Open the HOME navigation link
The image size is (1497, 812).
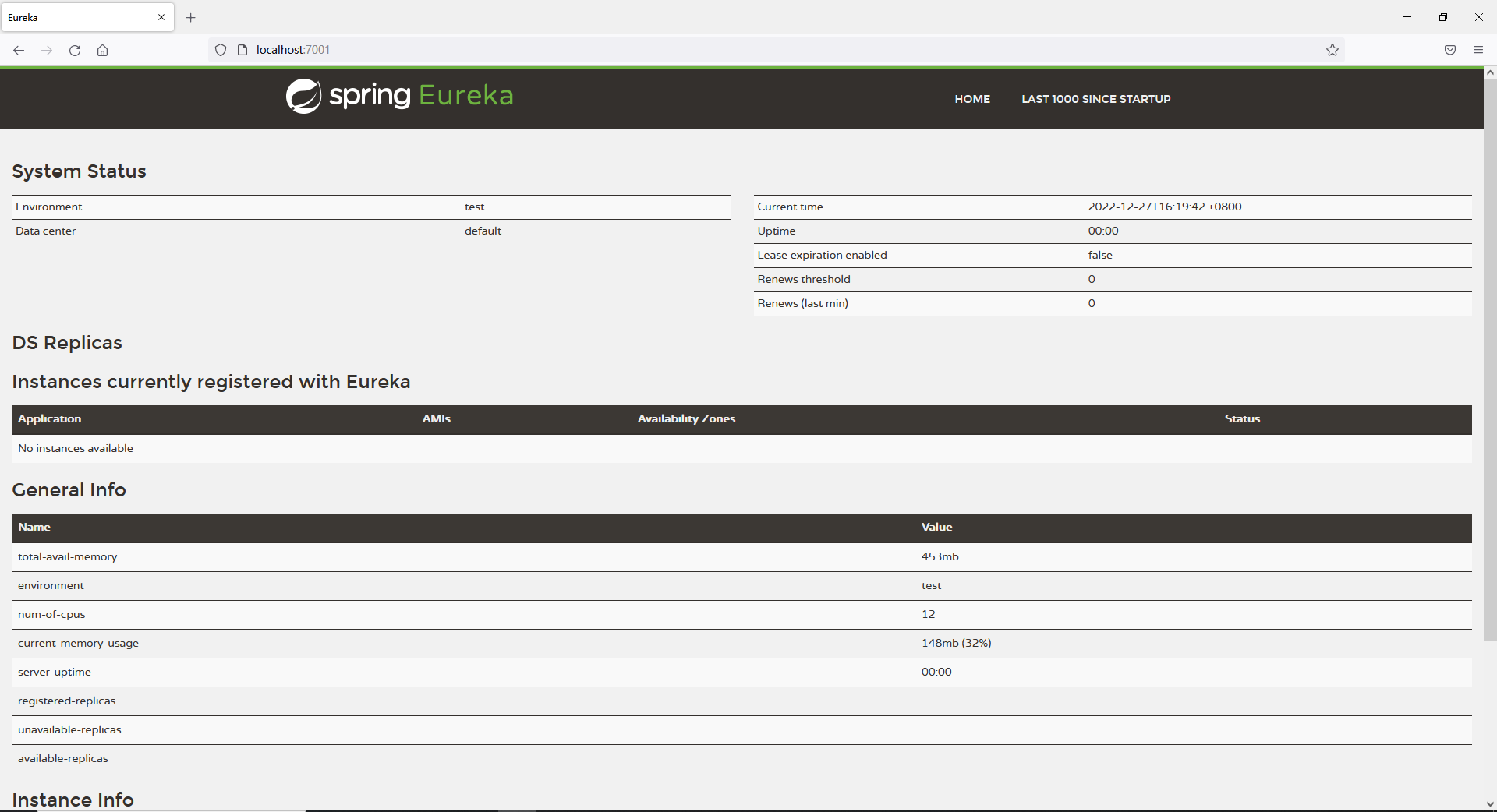pos(972,99)
